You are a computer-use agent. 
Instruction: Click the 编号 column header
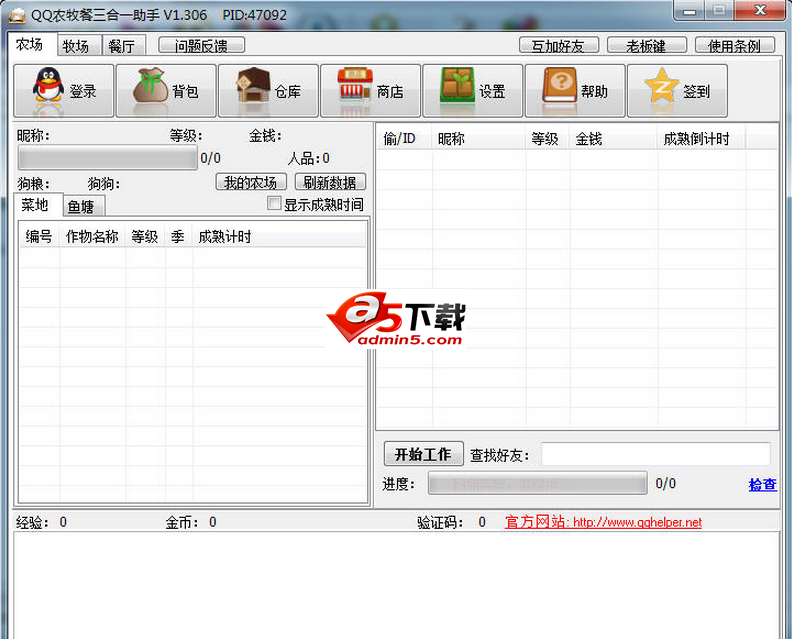point(39,236)
